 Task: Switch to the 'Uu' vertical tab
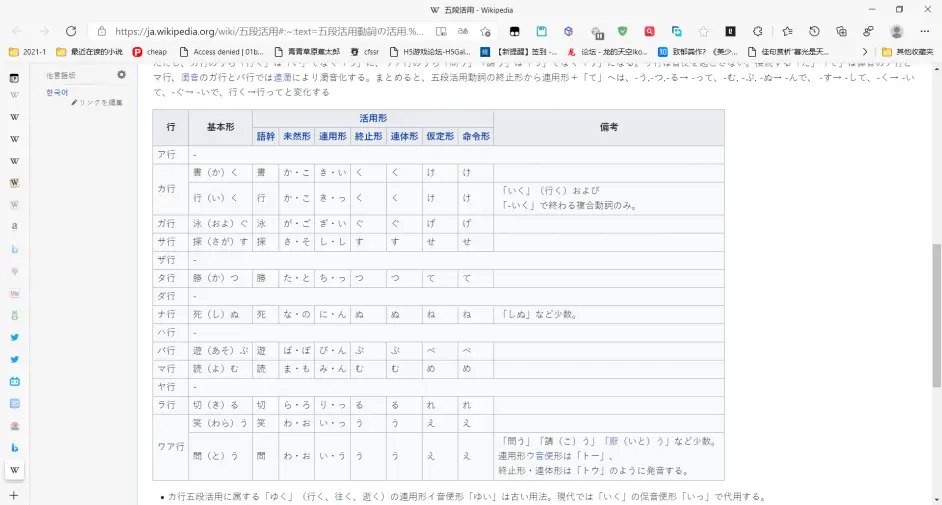point(14,293)
